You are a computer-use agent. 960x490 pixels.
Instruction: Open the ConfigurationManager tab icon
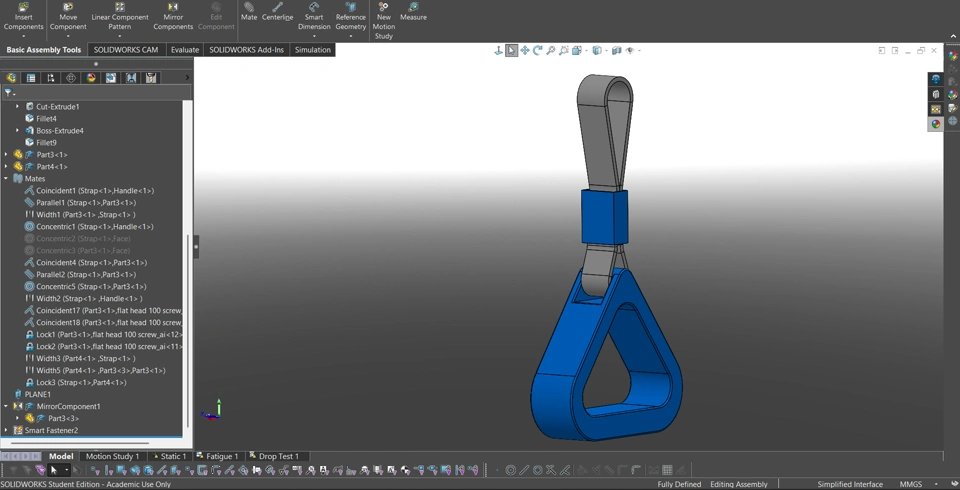pos(51,78)
